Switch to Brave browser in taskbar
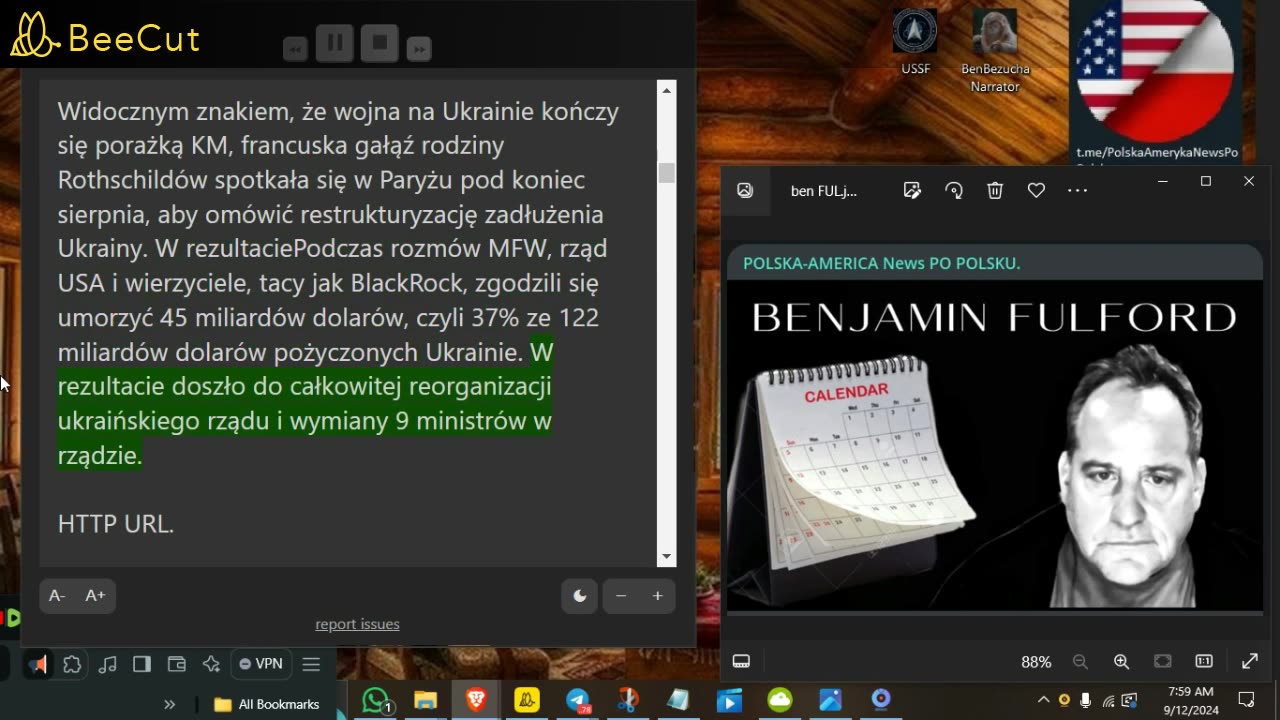The width and height of the screenshot is (1280, 720). pos(477,700)
